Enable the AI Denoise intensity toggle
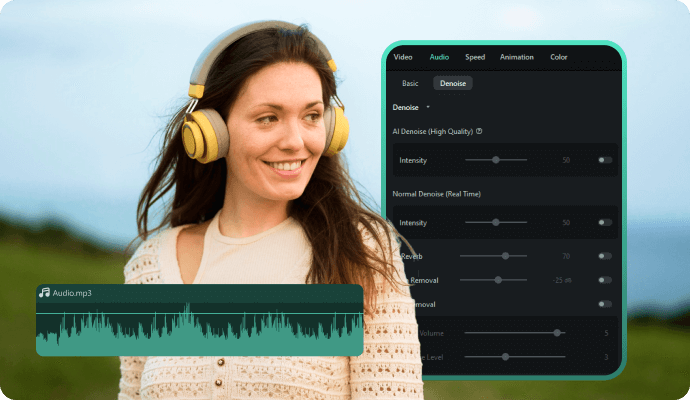The height and width of the screenshot is (400, 690). click(x=605, y=160)
